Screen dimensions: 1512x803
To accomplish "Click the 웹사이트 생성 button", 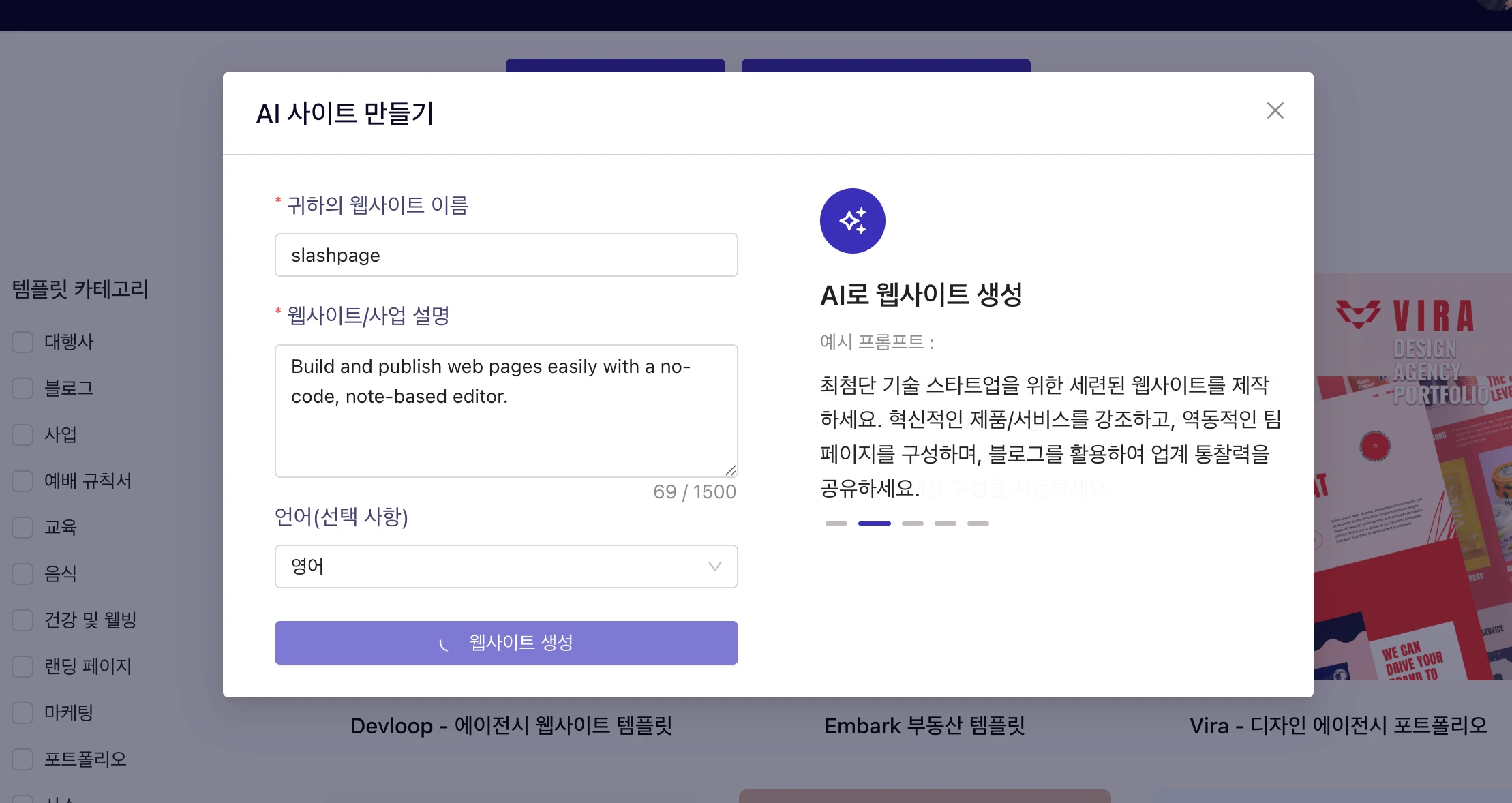I will [x=506, y=643].
